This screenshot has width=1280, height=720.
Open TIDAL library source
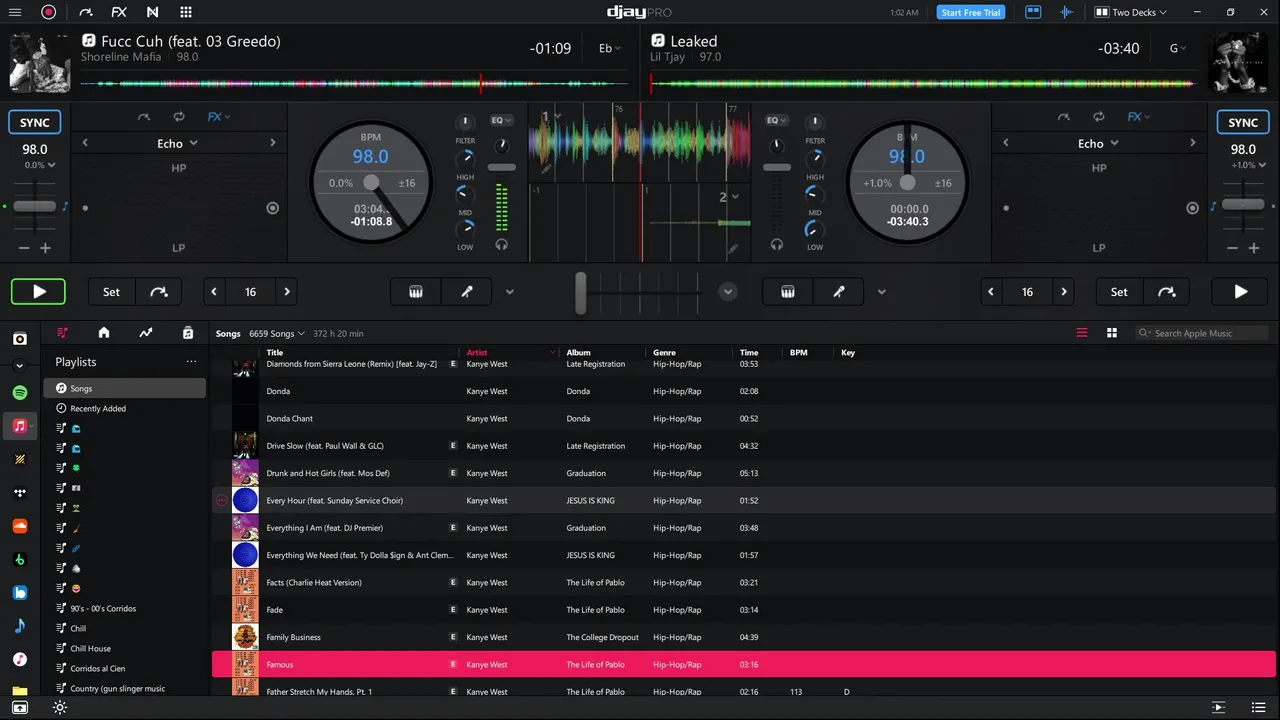tap(20, 493)
